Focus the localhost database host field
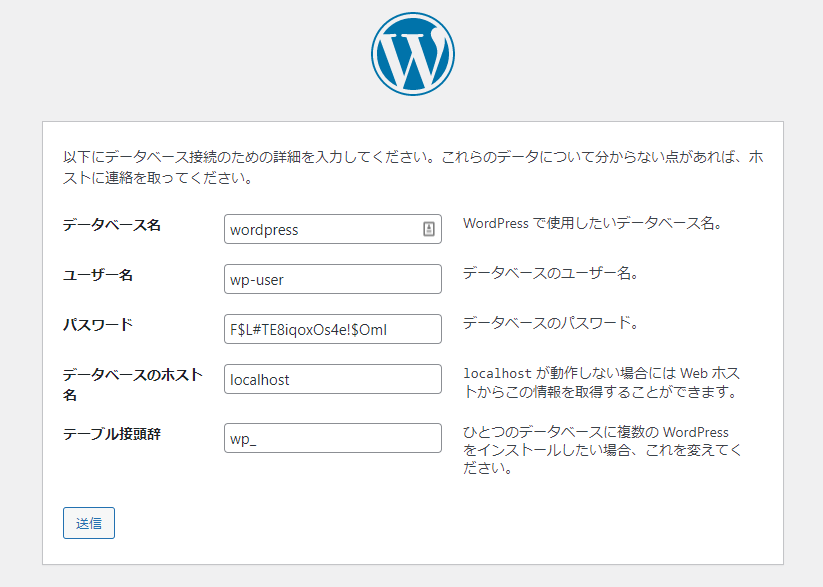823x587 pixels. tap(333, 379)
